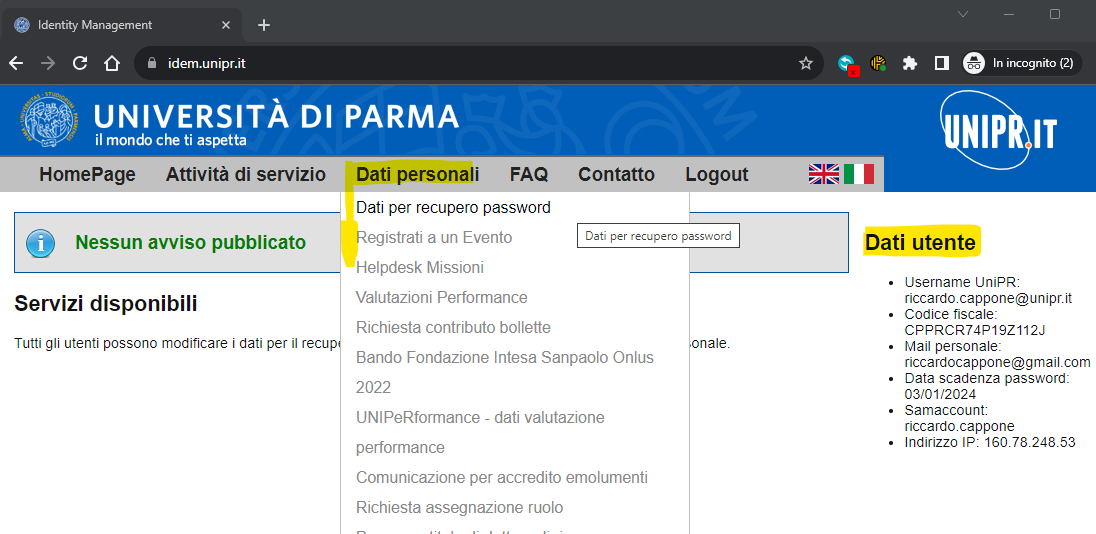
Task: Toggle the browser side panel icon
Action: (941, 63)
